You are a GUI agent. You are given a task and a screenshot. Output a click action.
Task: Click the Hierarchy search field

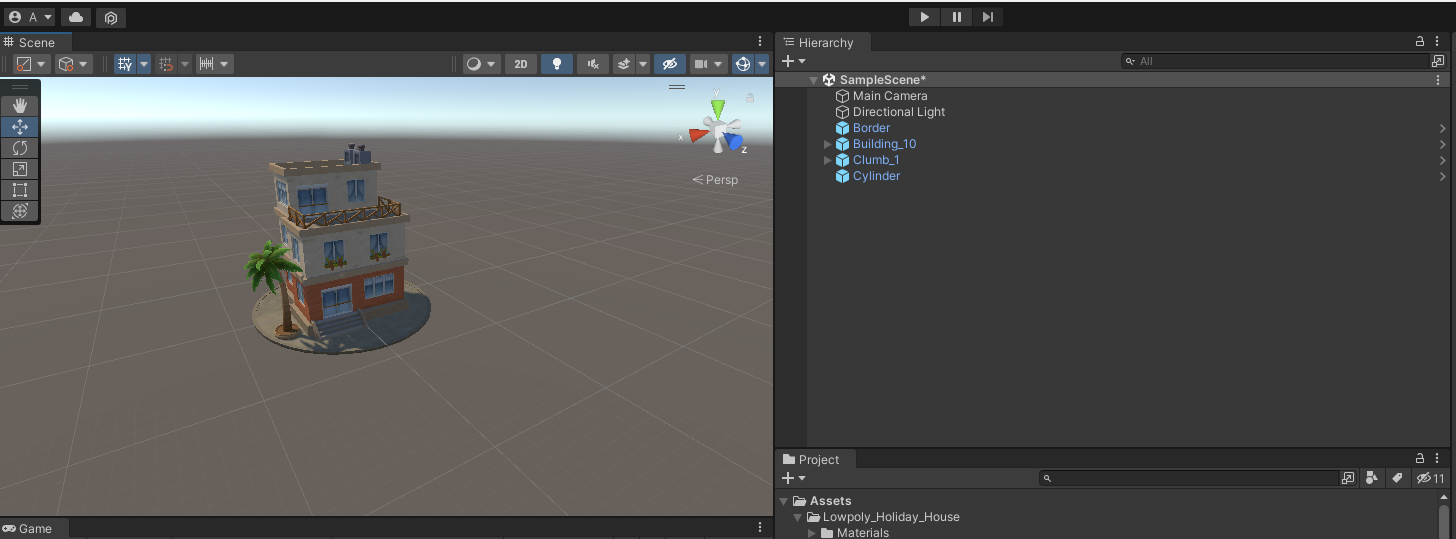[x=1280, y=61]
